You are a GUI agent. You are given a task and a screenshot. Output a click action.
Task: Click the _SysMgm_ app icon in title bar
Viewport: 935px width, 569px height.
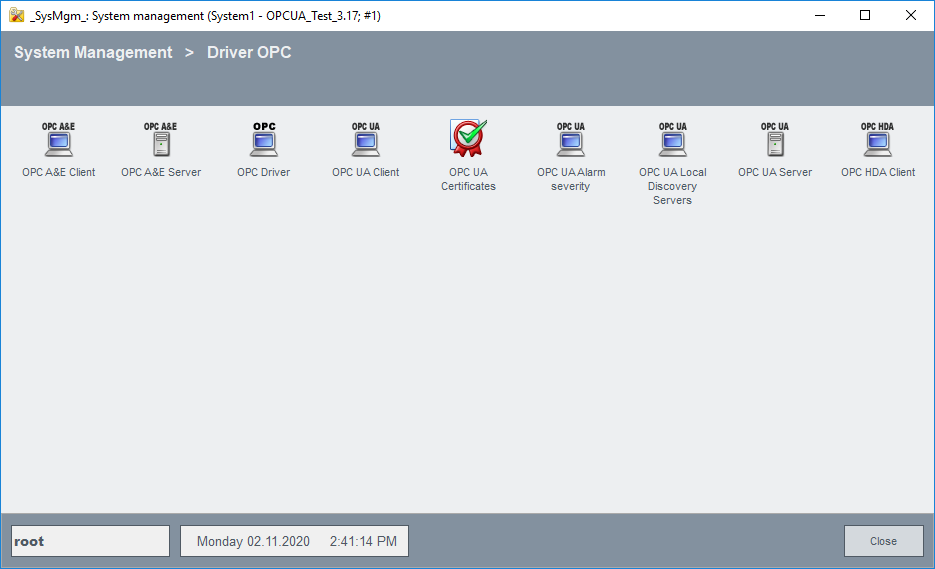pyautogui.click(x=16, y=15)
